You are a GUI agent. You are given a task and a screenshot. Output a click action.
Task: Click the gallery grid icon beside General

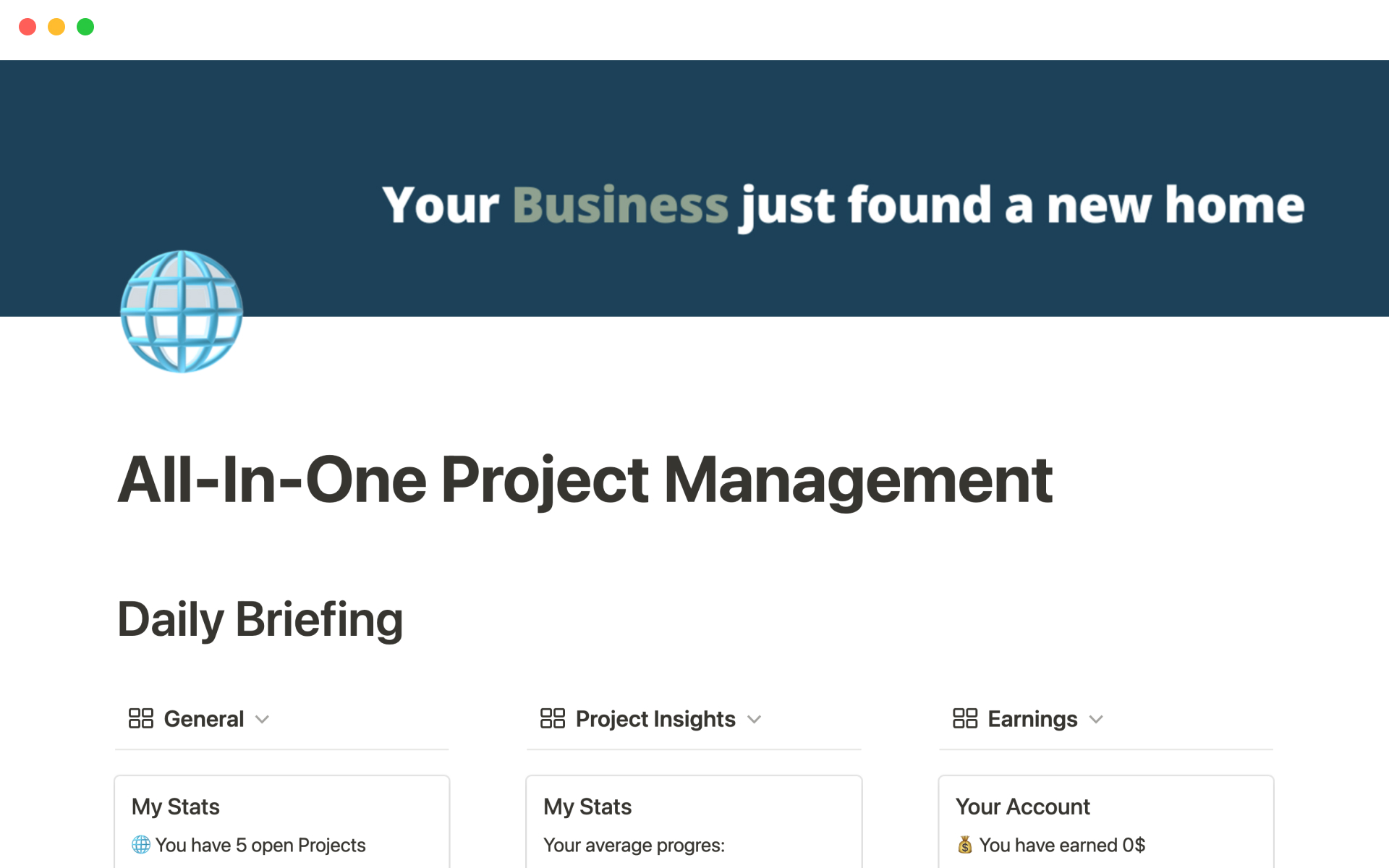tap(140, 718)
